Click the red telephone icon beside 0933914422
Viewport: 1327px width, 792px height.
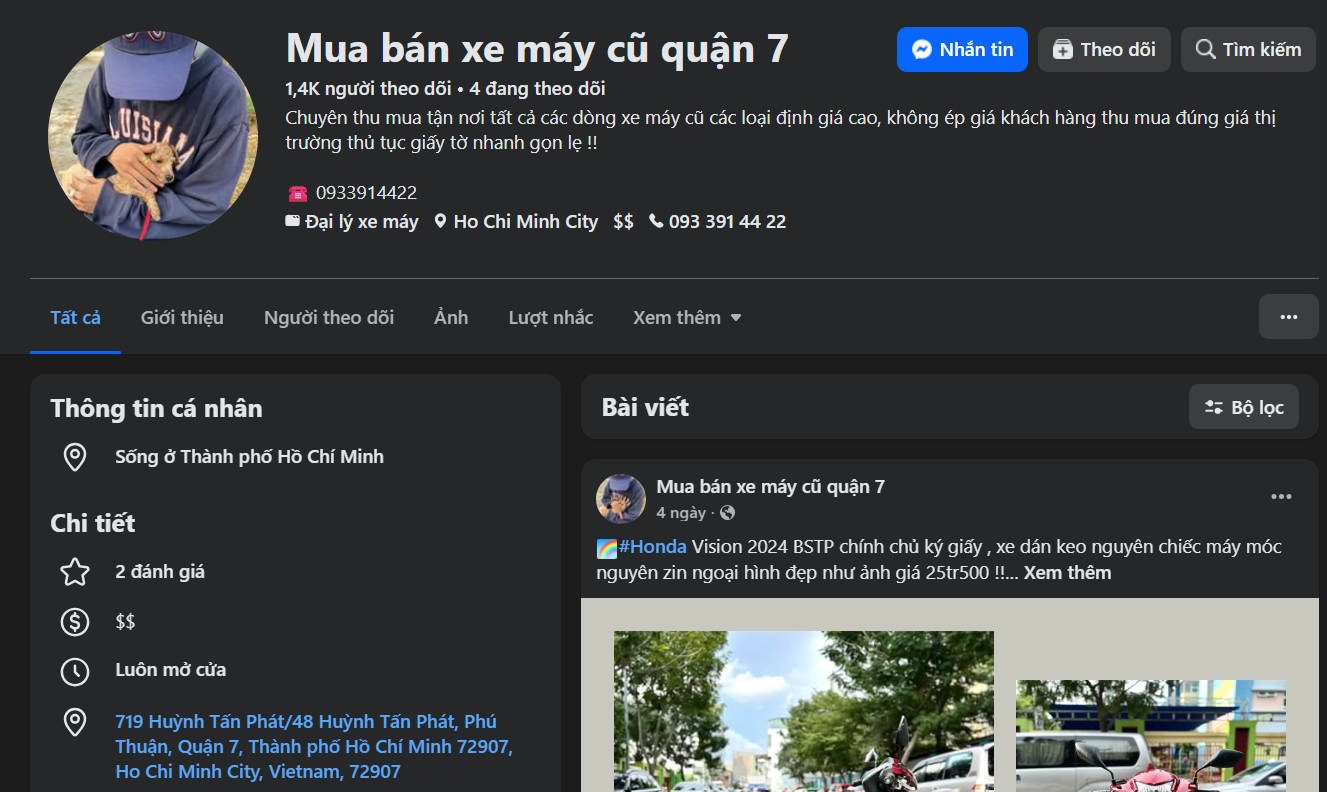(297, 193)
